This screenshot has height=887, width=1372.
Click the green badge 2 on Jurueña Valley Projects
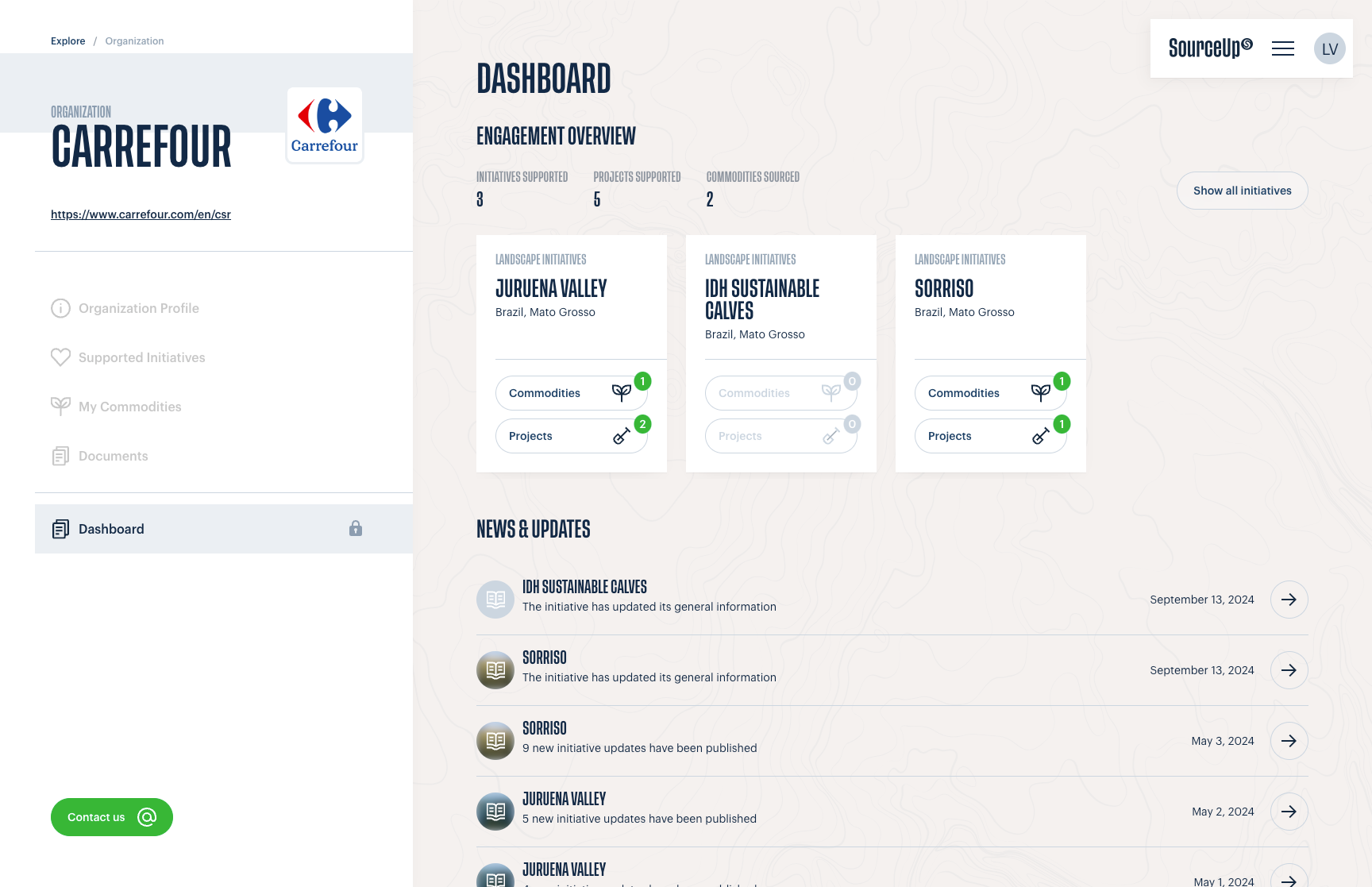642,424
